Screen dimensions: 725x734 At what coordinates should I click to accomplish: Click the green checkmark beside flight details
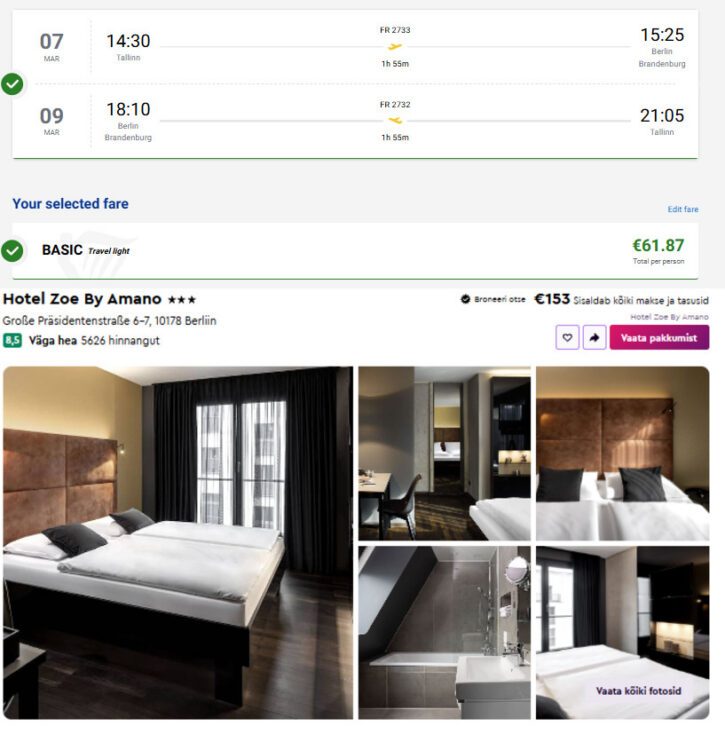tap(12, 84)
